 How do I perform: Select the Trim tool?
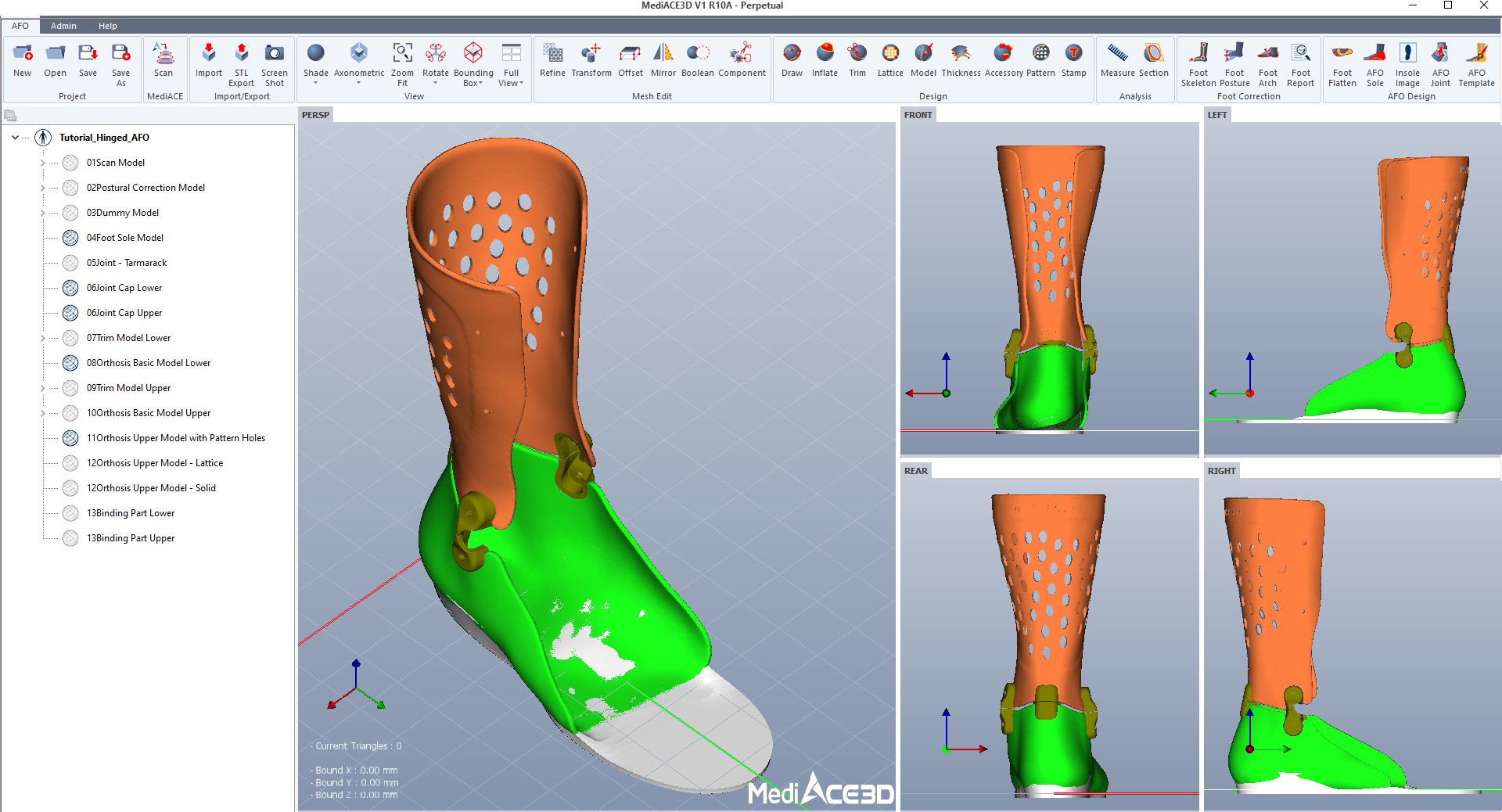(x=857, y=60)
